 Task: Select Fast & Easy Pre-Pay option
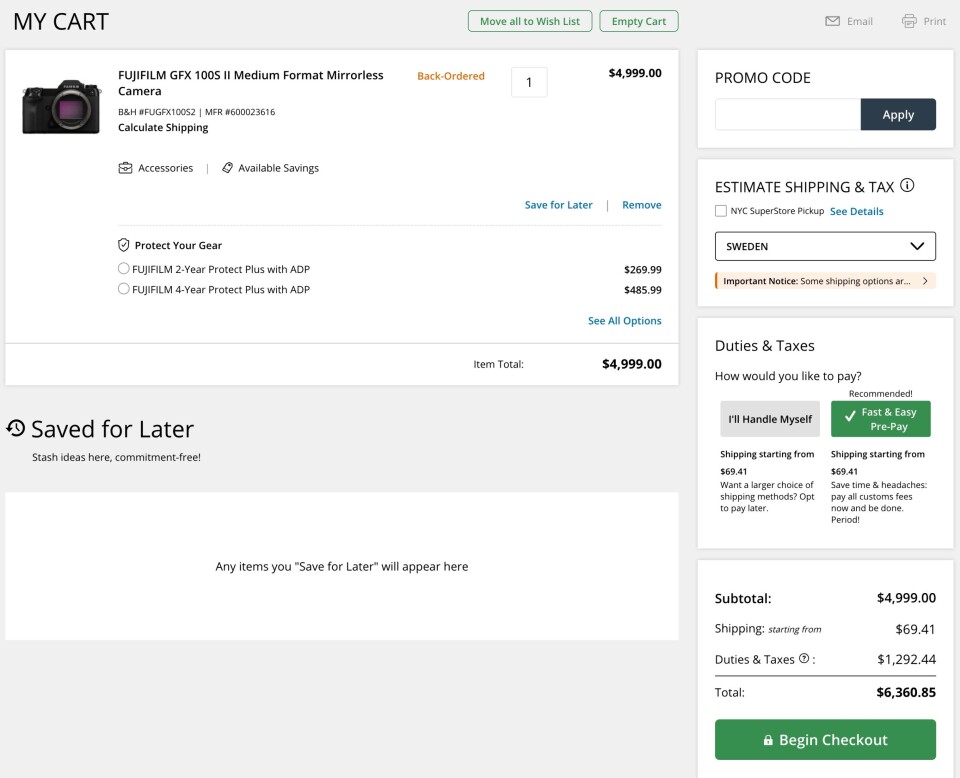880,419
